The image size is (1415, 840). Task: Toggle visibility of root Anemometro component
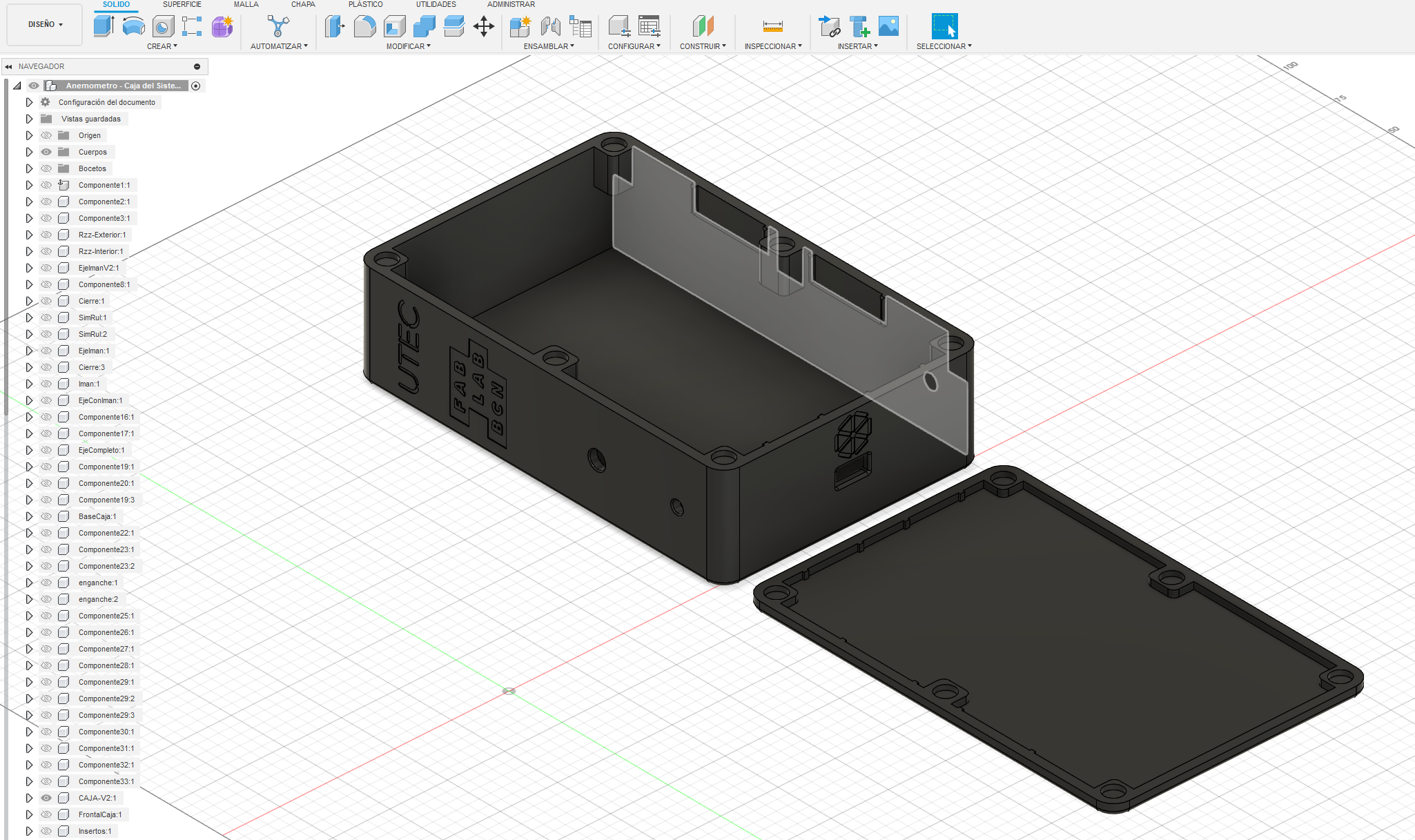pos(33,86)
